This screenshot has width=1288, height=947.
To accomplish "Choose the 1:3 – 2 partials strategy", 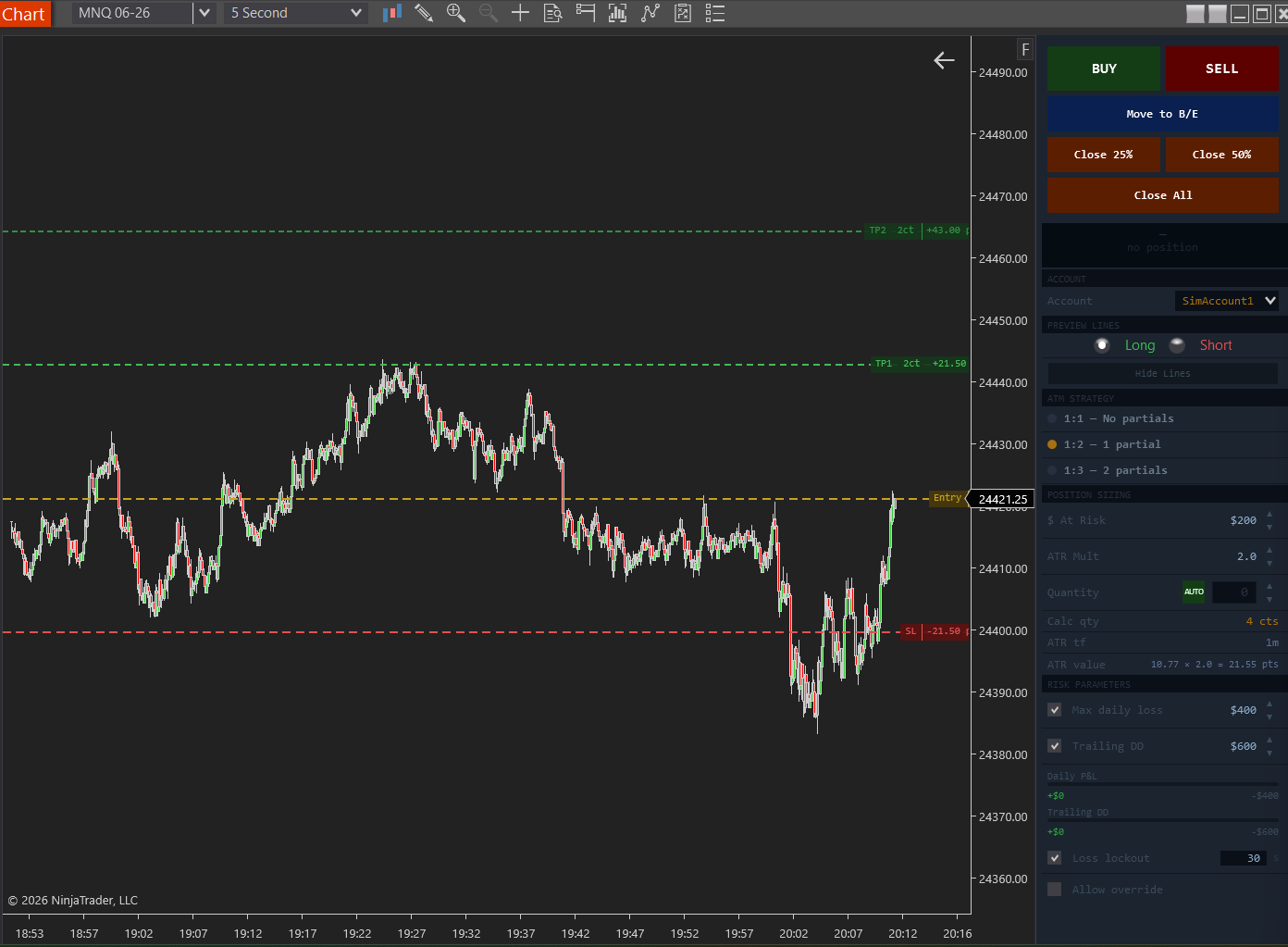I will click(1051, 470).
